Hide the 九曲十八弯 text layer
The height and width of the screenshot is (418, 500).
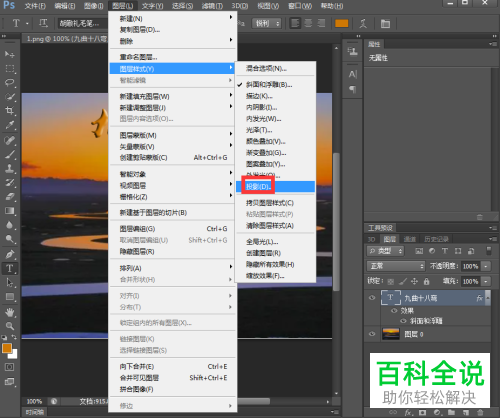372,298
